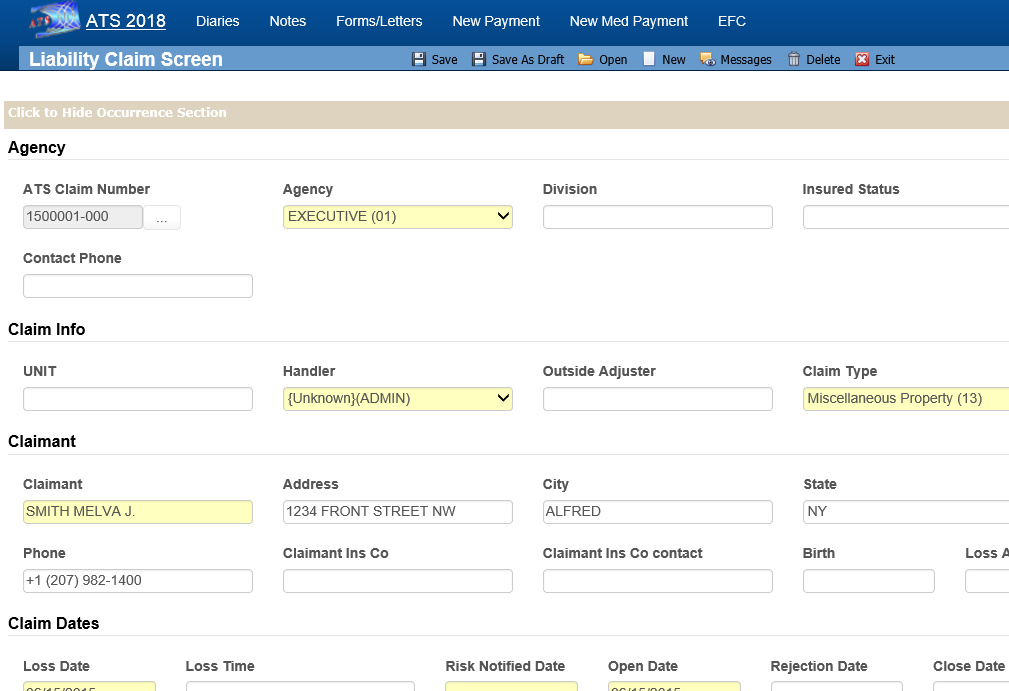This screenshot has height=691, width=1009.
Task: Open the Handler dropdown list
Action: tap(503, 399)
